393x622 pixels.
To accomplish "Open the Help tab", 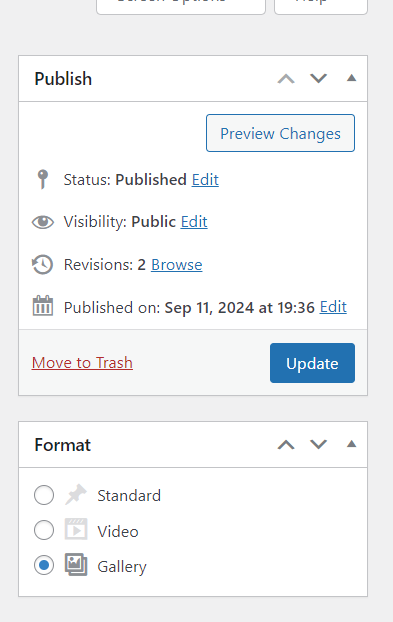I will pos(321,6).
